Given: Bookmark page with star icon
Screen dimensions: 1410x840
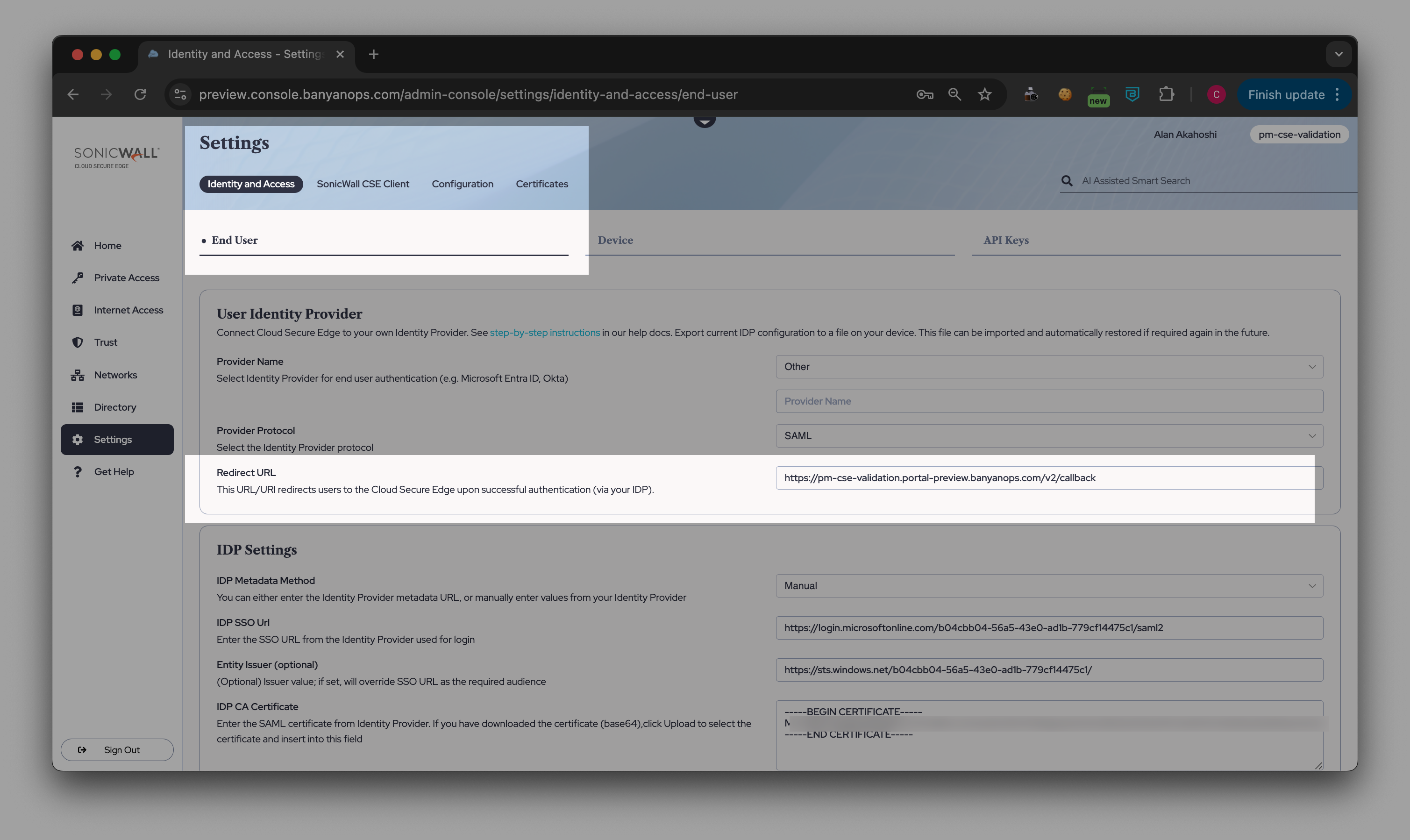Looking at the screenshot, I should click(x=985, y=94).
